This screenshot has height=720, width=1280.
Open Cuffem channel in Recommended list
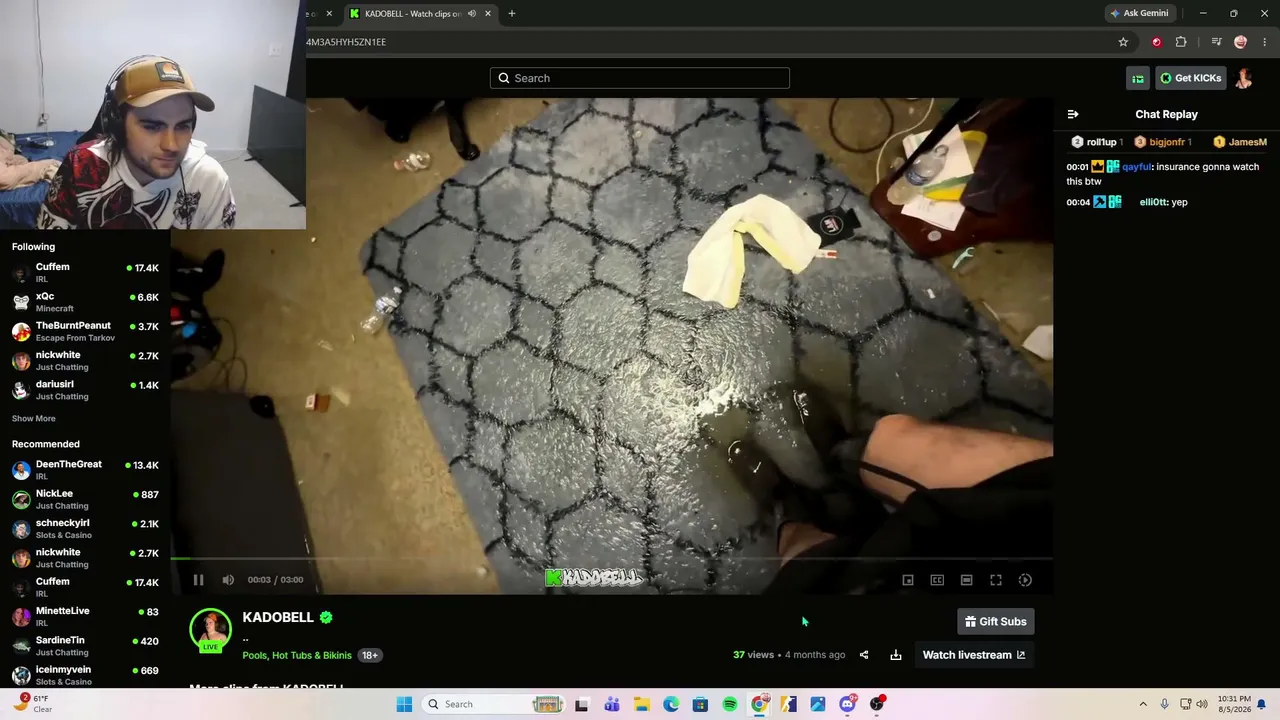tap(85, 587)
